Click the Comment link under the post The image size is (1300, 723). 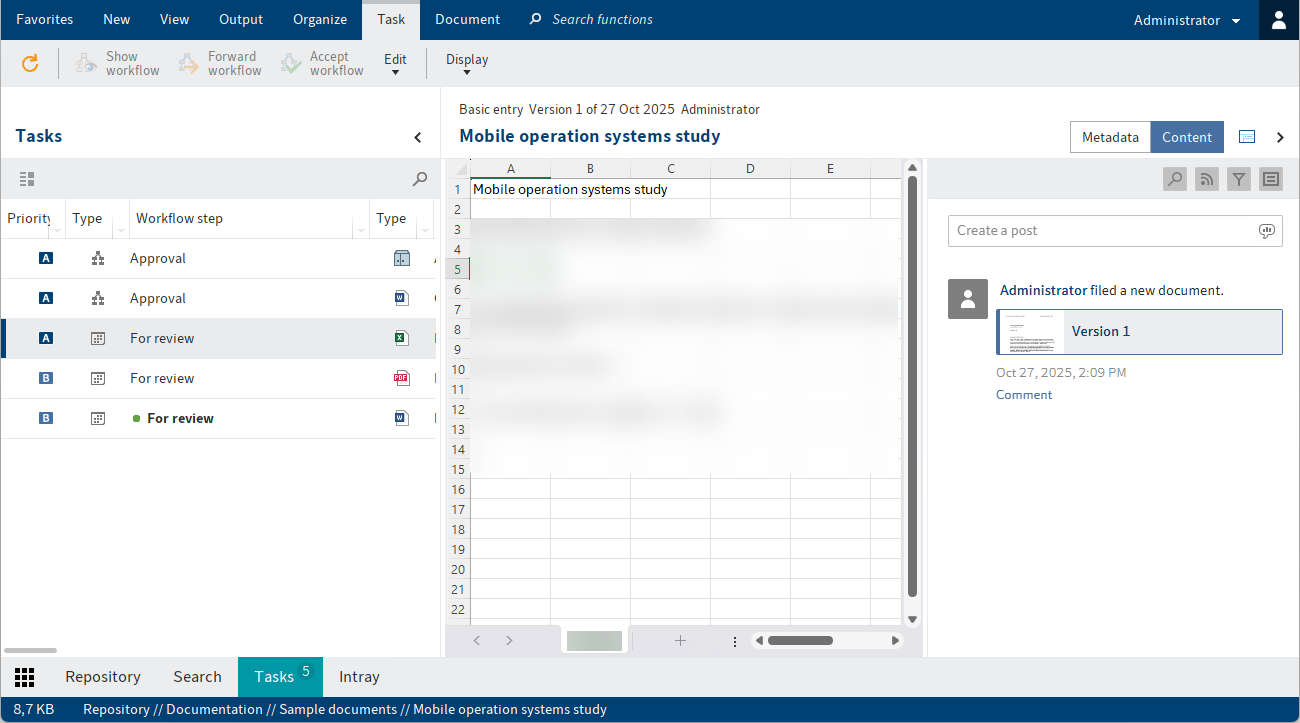1024,395
